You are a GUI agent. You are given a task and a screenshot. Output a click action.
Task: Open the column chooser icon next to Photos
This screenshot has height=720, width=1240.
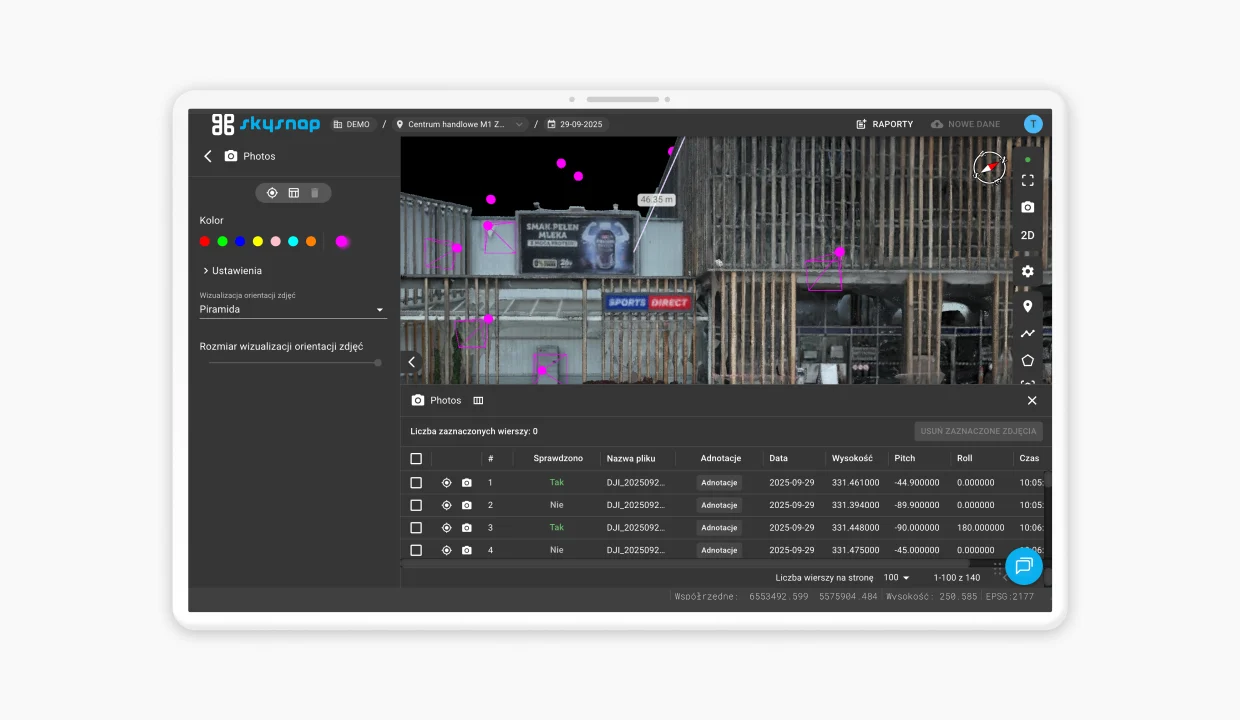(478, 401)
